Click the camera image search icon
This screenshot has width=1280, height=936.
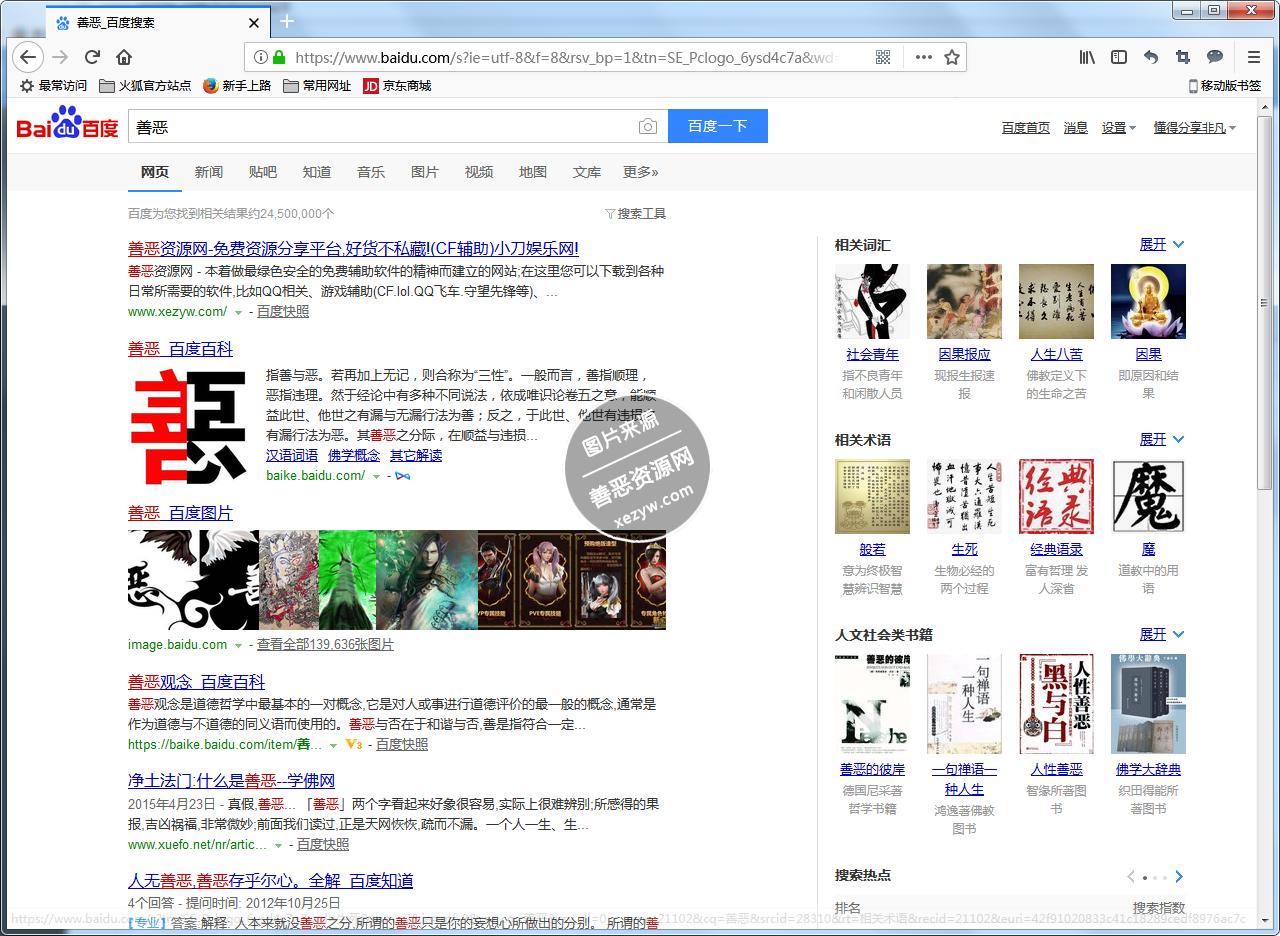pyautogui.click(x=648, y=126)
